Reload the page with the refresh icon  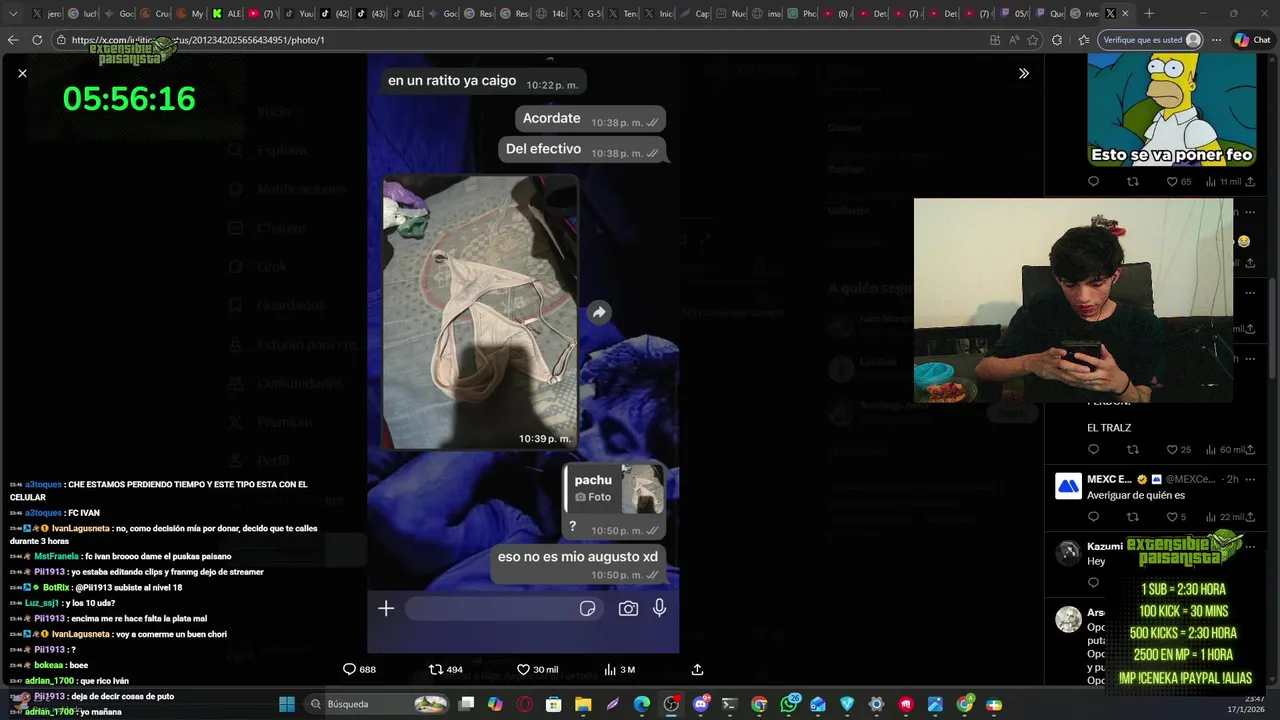click(x=37, y=40)
